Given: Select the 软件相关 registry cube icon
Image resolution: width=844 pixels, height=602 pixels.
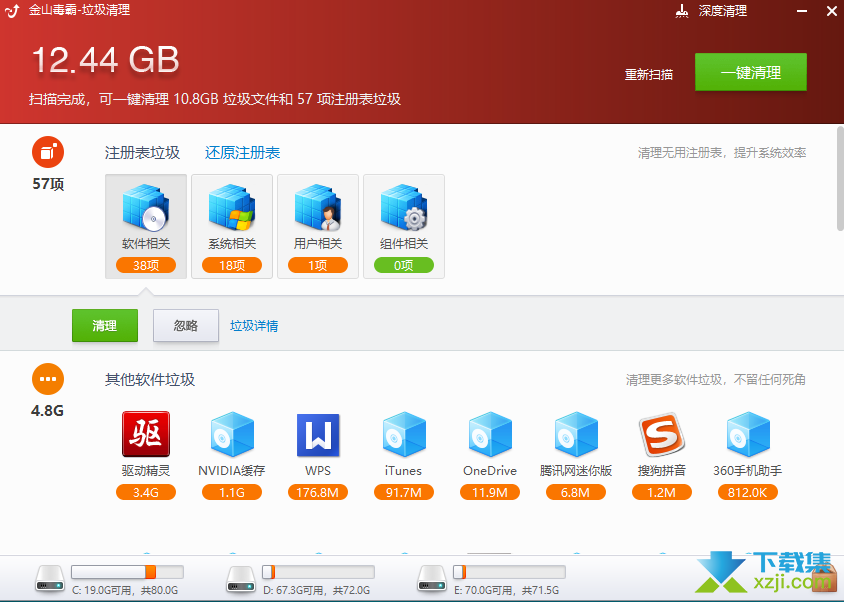Looking at the screenshot, I should pyautogui.click(x=146, y=207).
